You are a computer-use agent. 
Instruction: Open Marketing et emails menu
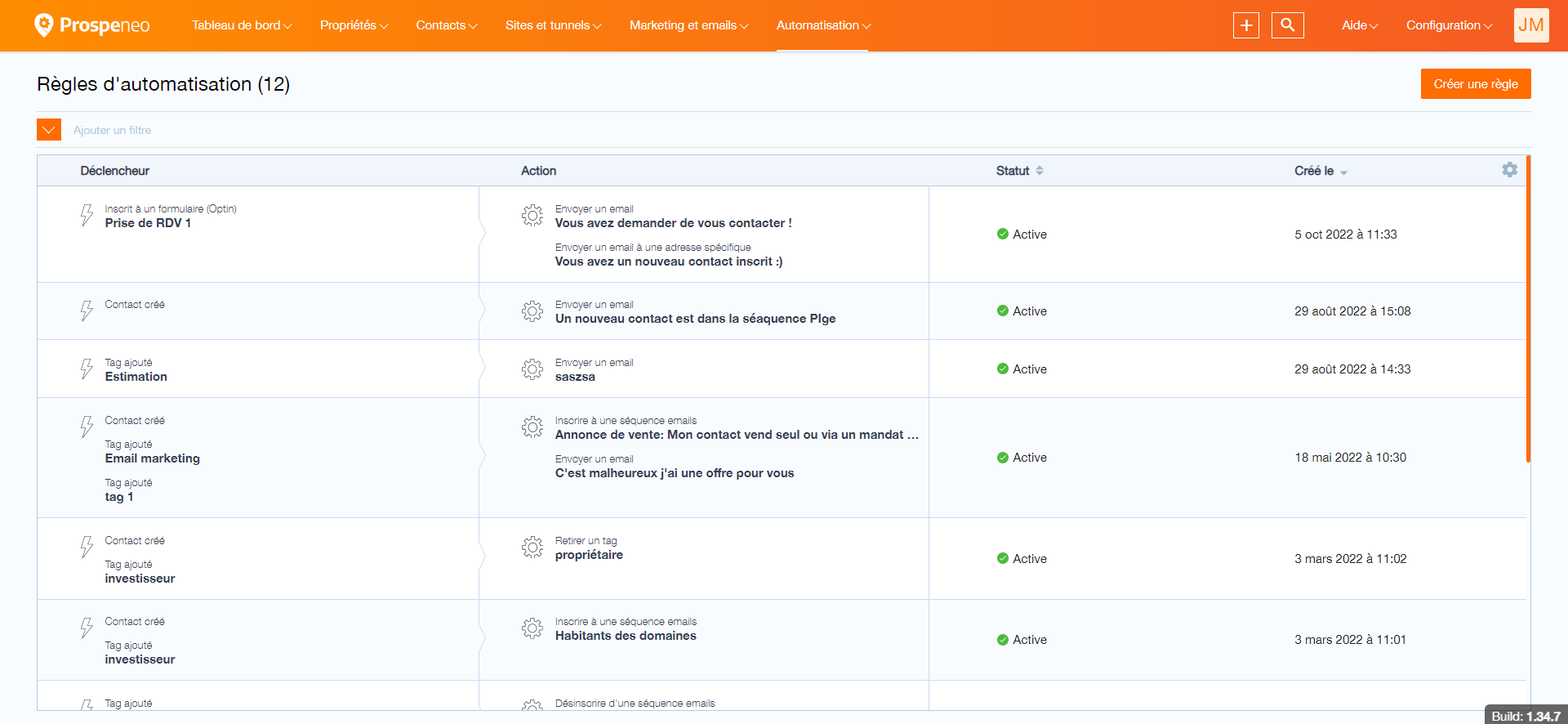pos(689,25)
